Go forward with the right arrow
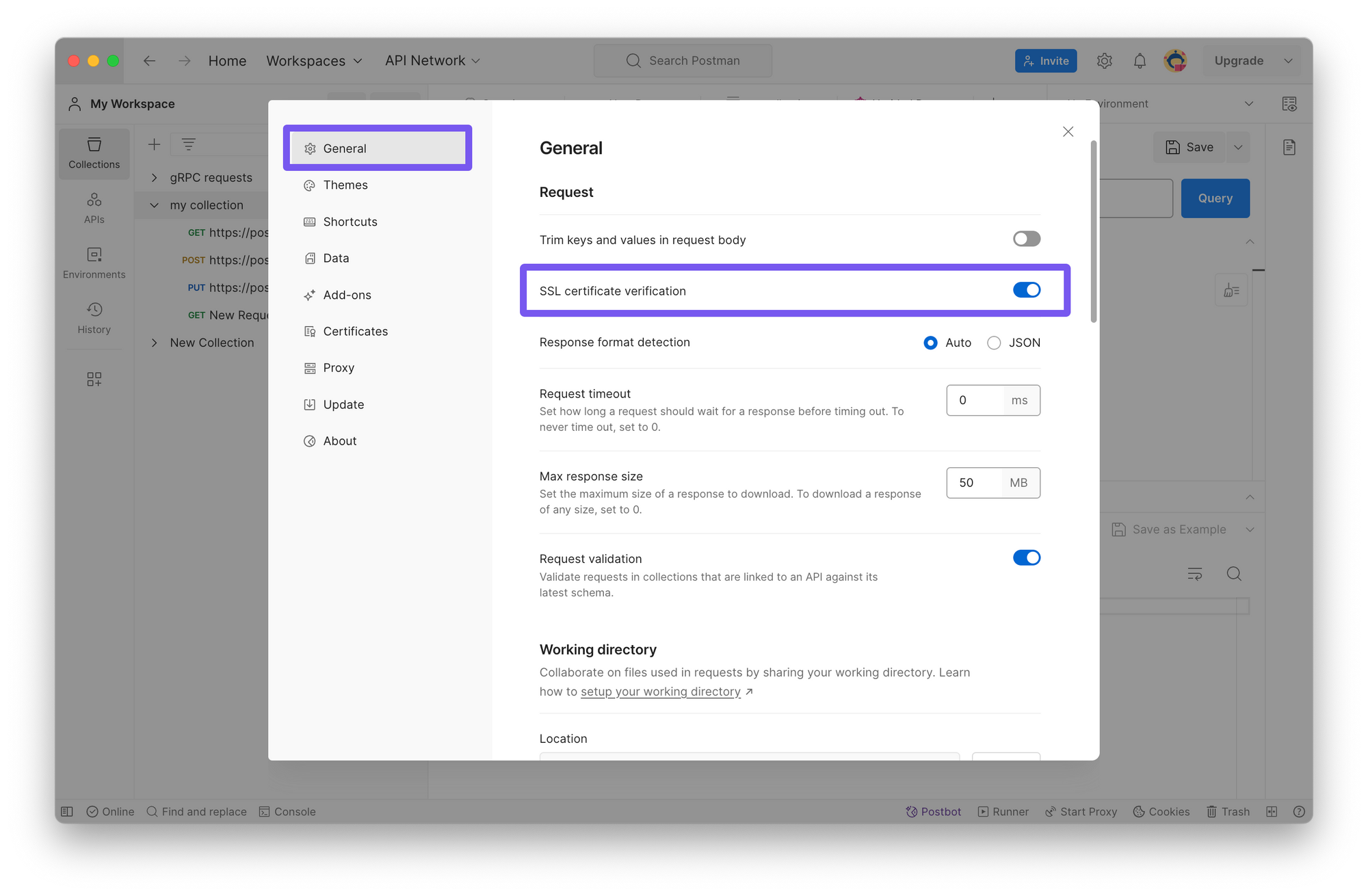Image resolution: width=1368 pixels, height=896 pixels. point(185,61)
